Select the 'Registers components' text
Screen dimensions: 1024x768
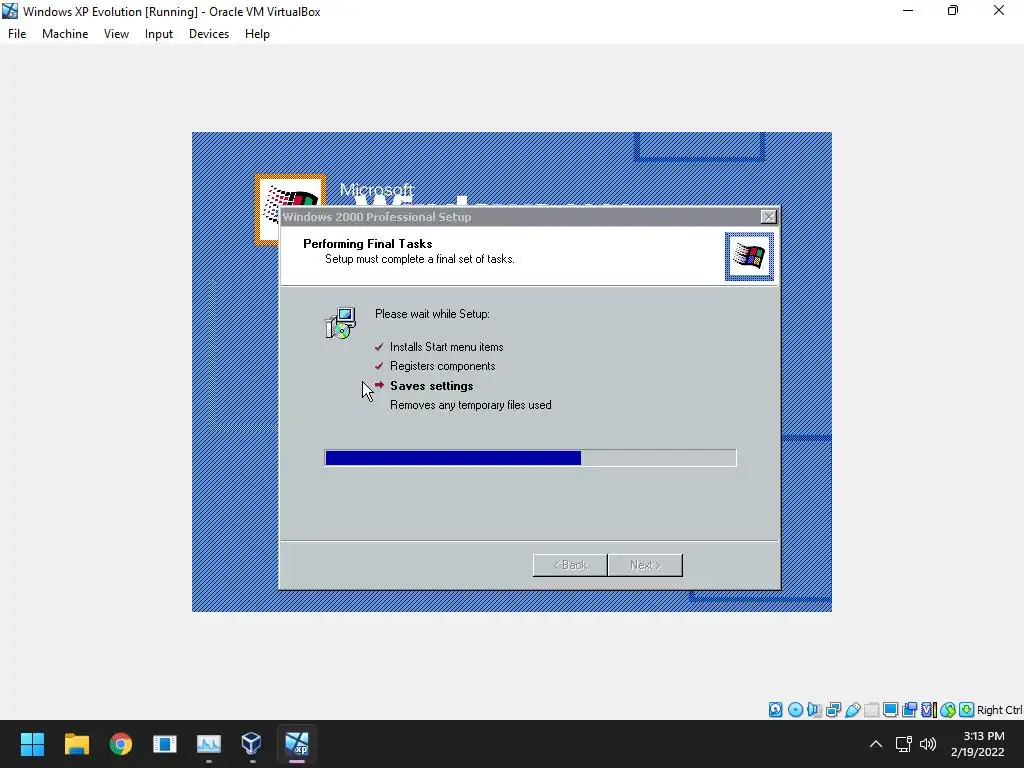tap(443, 366)
